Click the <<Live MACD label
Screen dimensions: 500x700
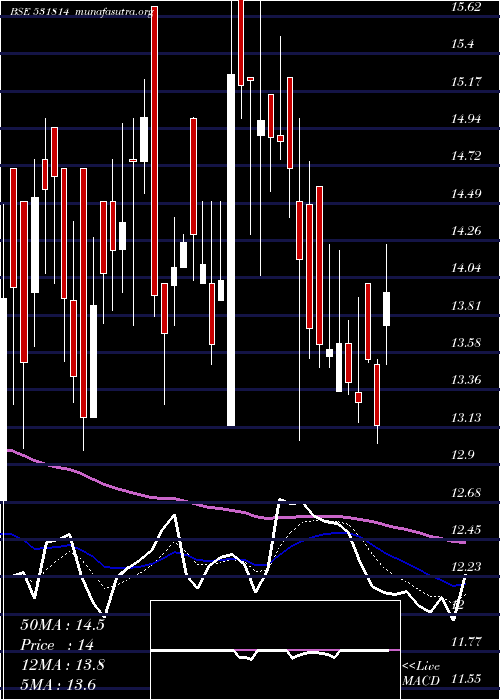[x=422, y=674]
